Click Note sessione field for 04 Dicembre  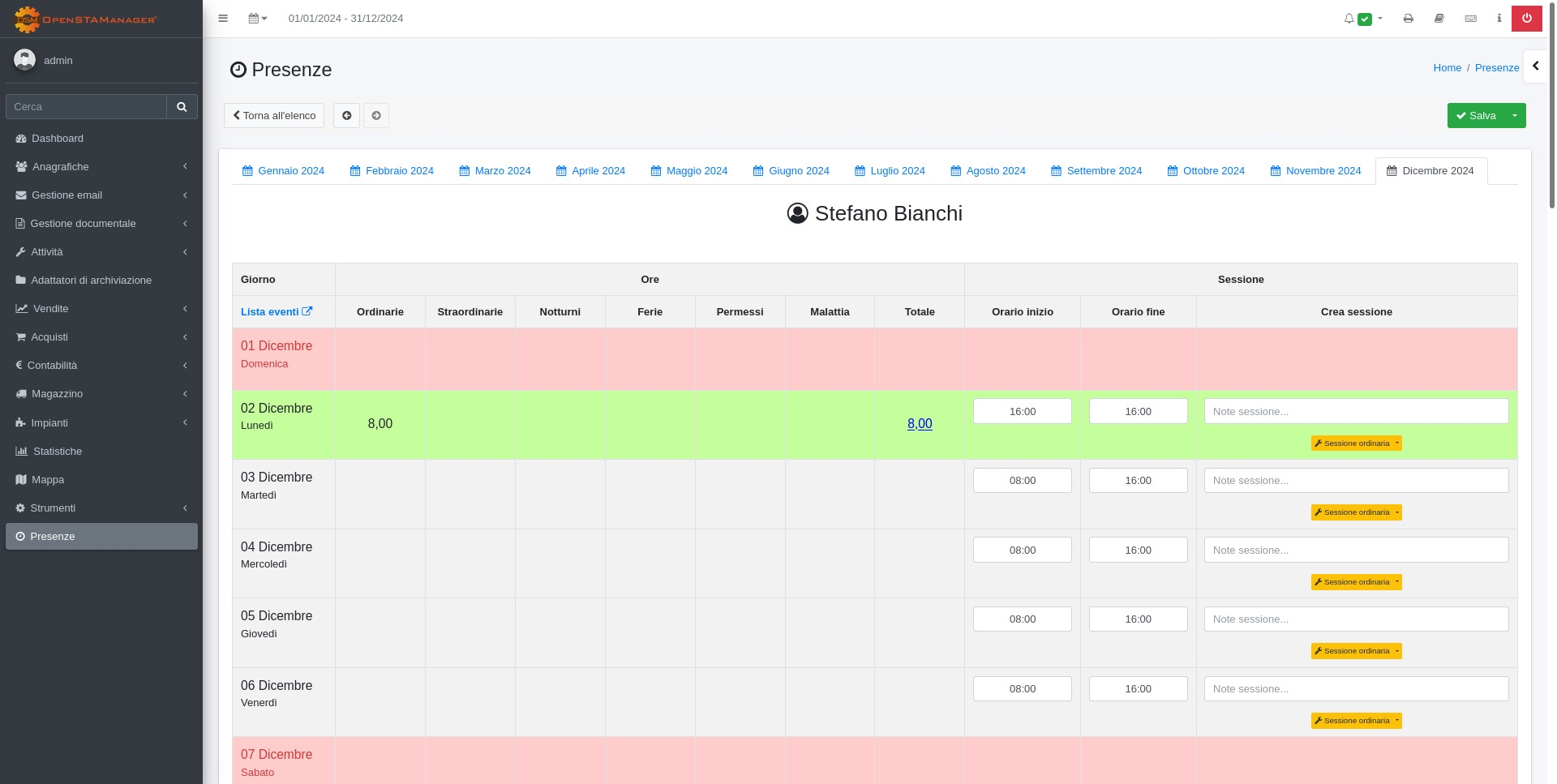coord(1356,550)
